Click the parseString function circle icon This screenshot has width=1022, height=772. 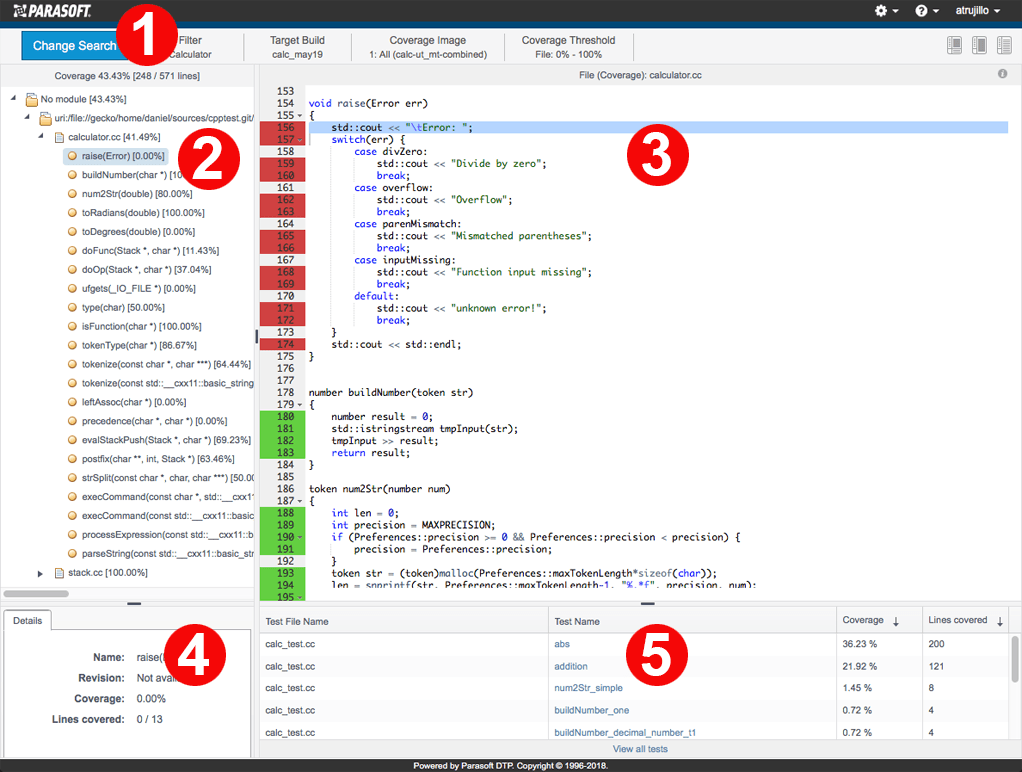(72, 553)
